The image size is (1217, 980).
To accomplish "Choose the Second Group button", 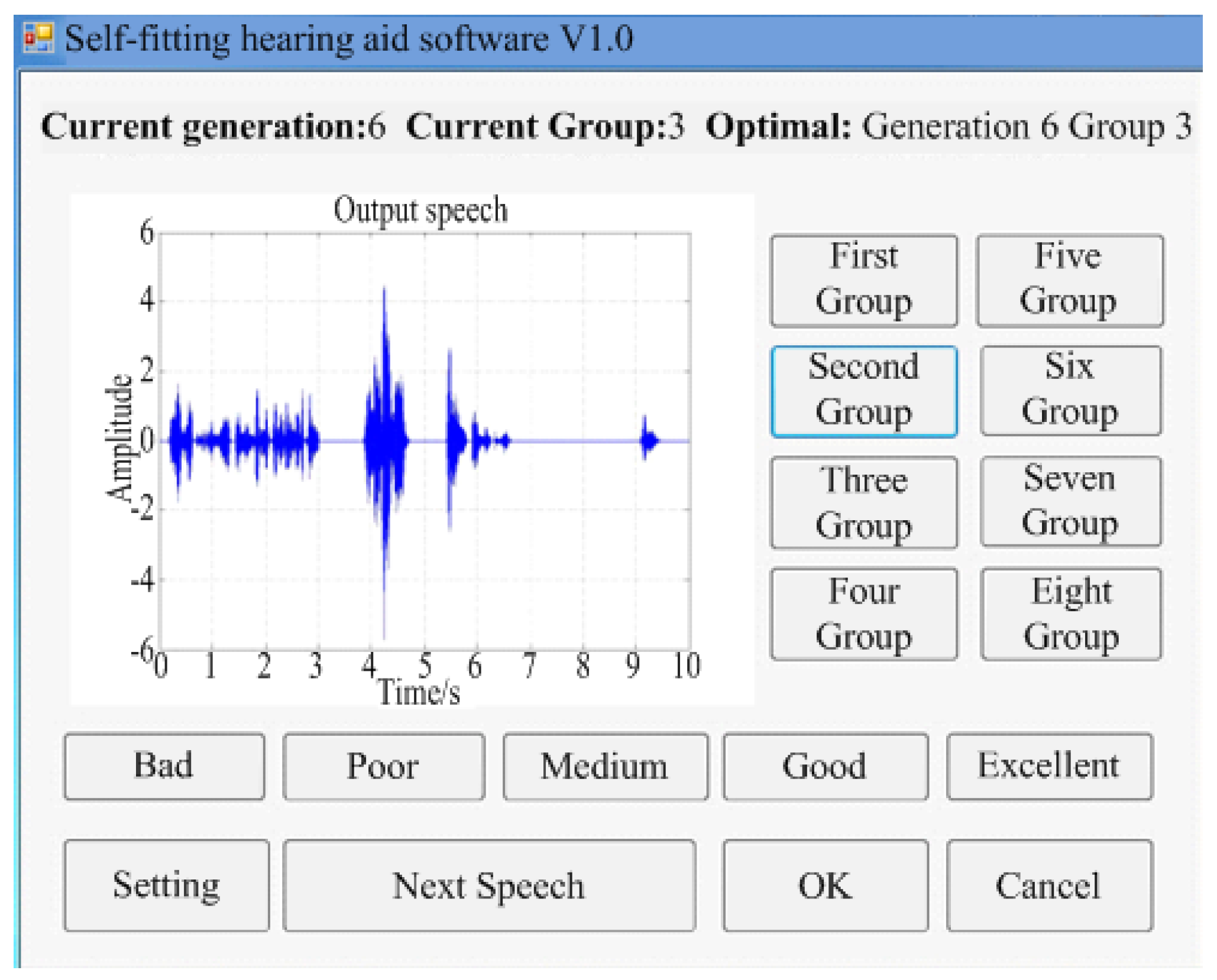I will (863, 391).
